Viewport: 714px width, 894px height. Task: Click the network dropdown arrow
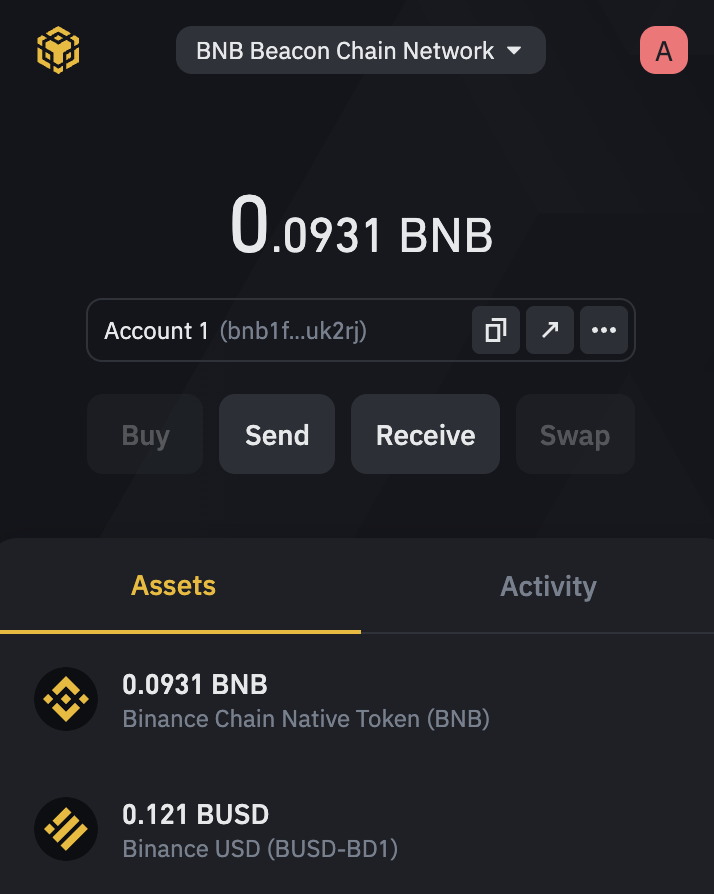point(514,50)
